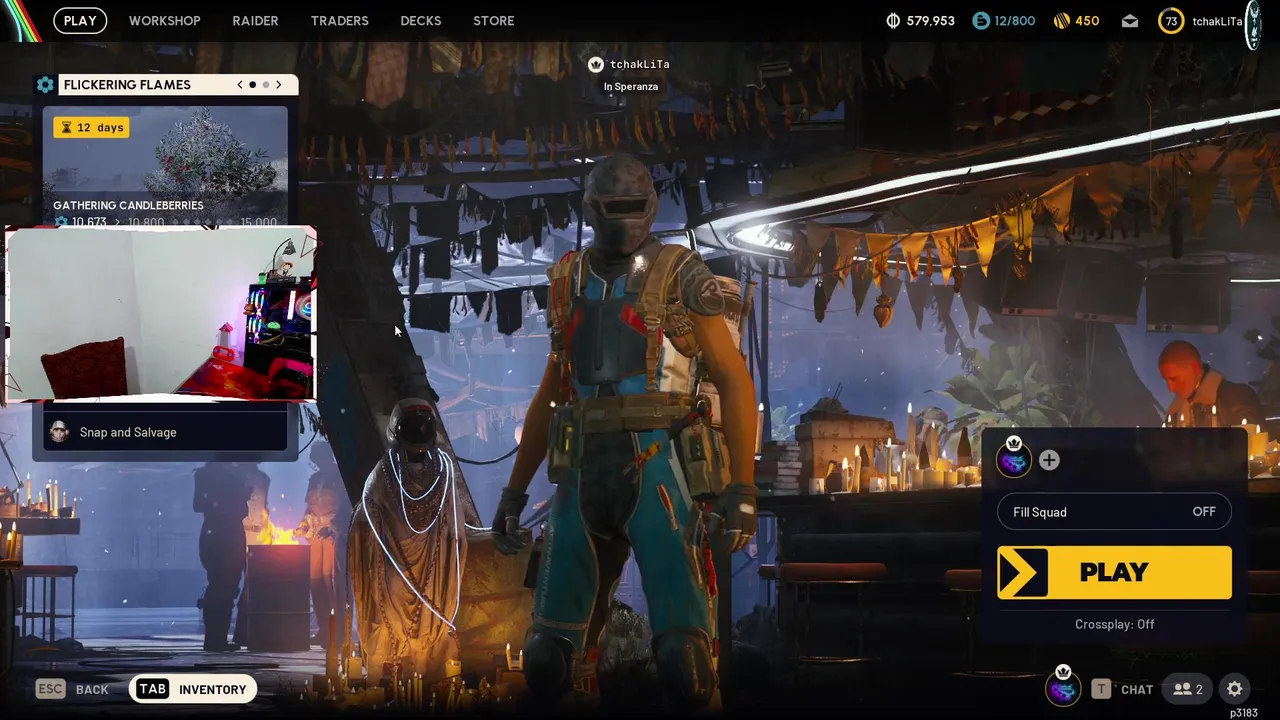The height and width of the screenshot is (720, 1280).
Task: Select the first event page dot
Action: [x=252, y=85]
